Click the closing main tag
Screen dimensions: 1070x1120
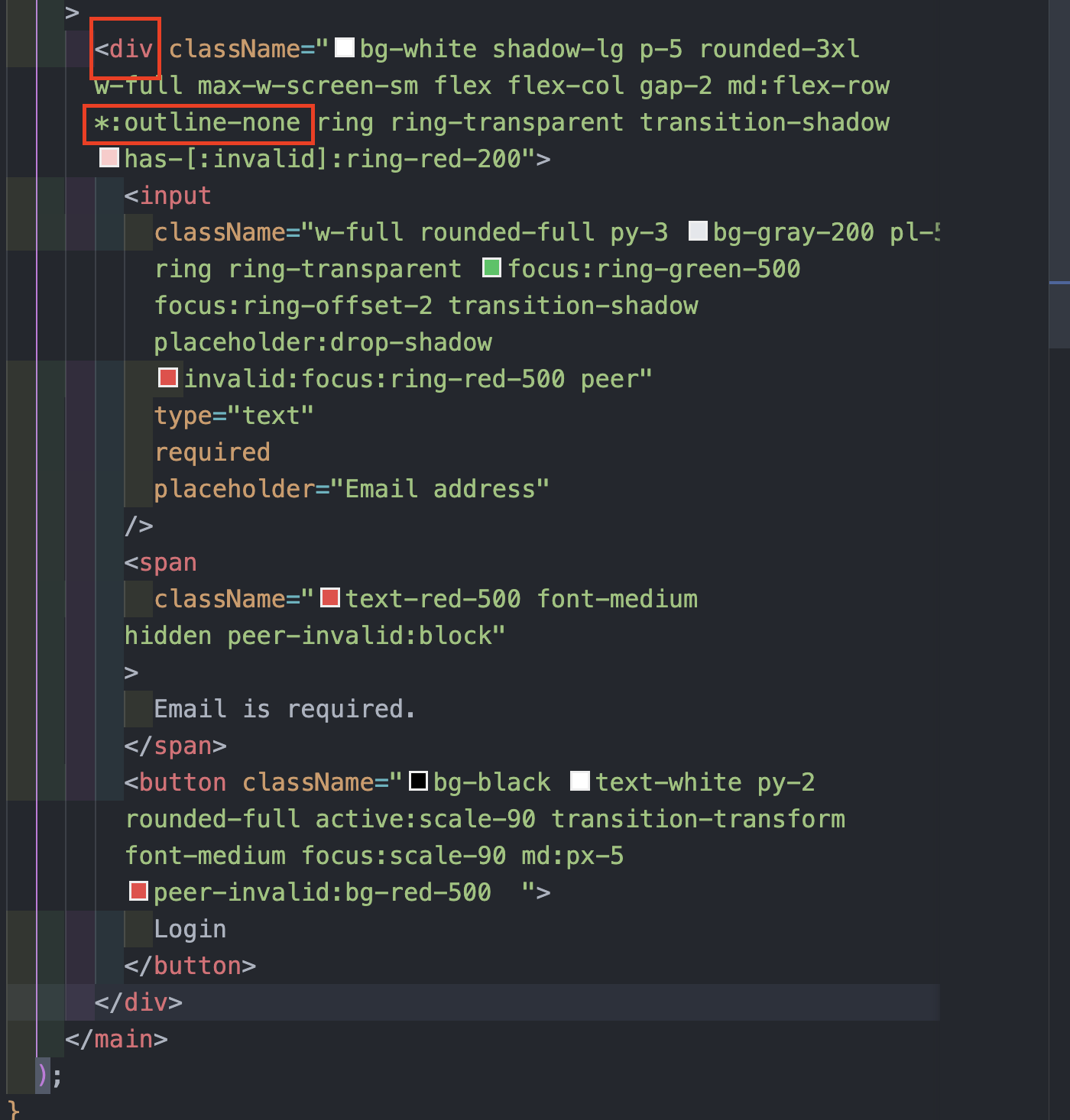[x=116, y=1039]
